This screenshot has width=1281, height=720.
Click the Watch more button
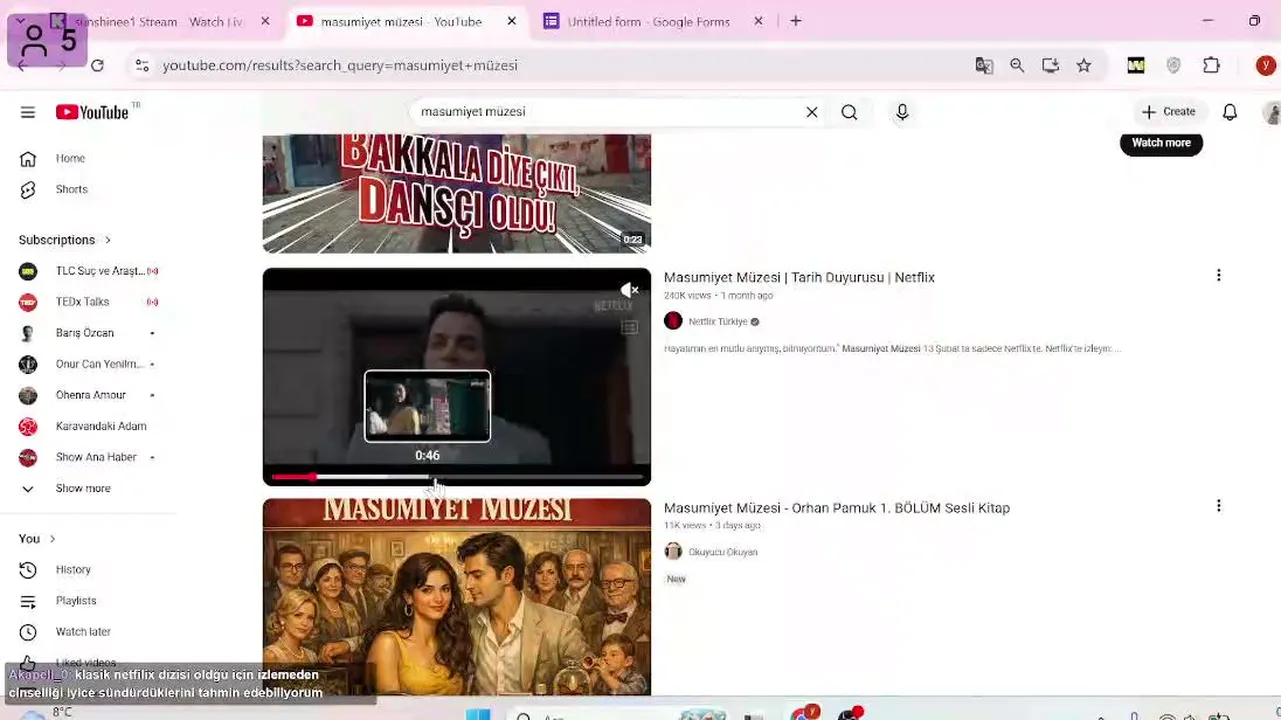point(1161,143)
